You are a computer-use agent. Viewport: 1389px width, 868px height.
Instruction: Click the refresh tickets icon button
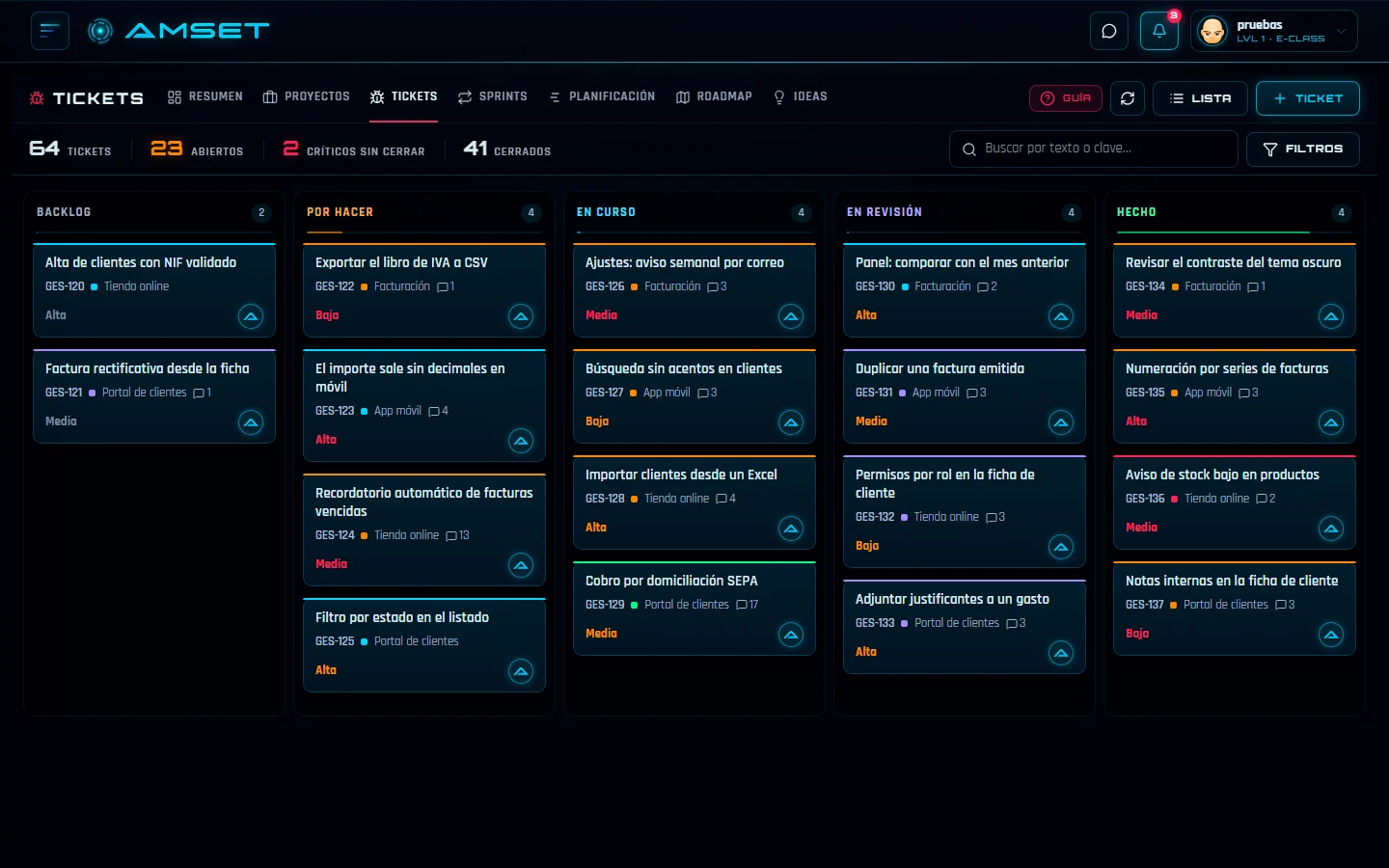(x=1128, y=98)
